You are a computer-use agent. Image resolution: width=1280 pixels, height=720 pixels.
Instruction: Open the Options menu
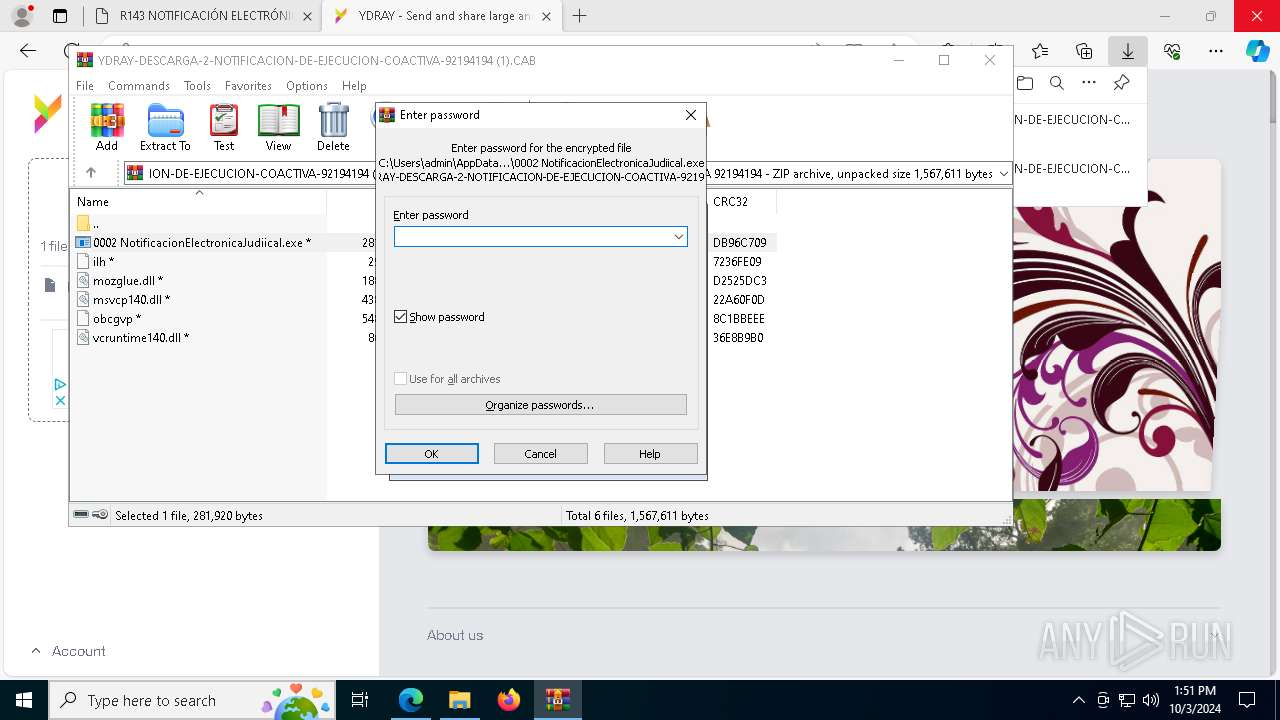307,86
